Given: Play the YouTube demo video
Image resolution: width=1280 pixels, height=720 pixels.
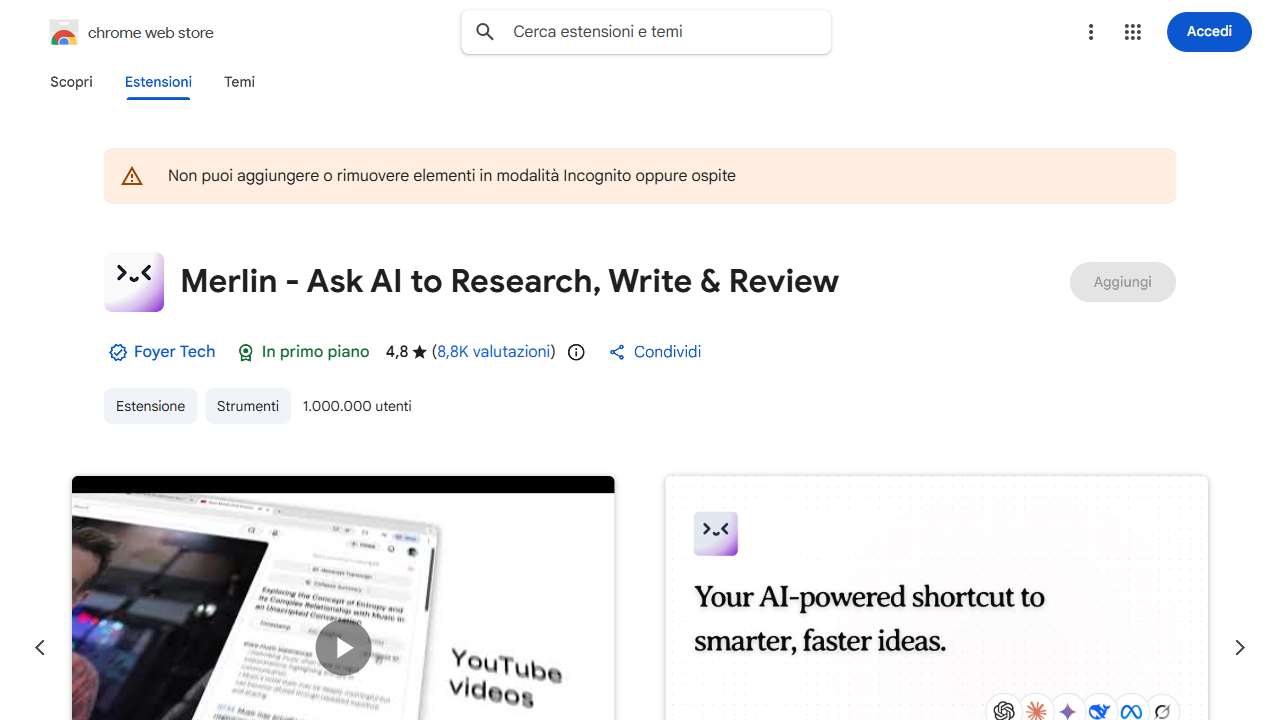Looking at the screenshot, I should [x=343, y=647].
